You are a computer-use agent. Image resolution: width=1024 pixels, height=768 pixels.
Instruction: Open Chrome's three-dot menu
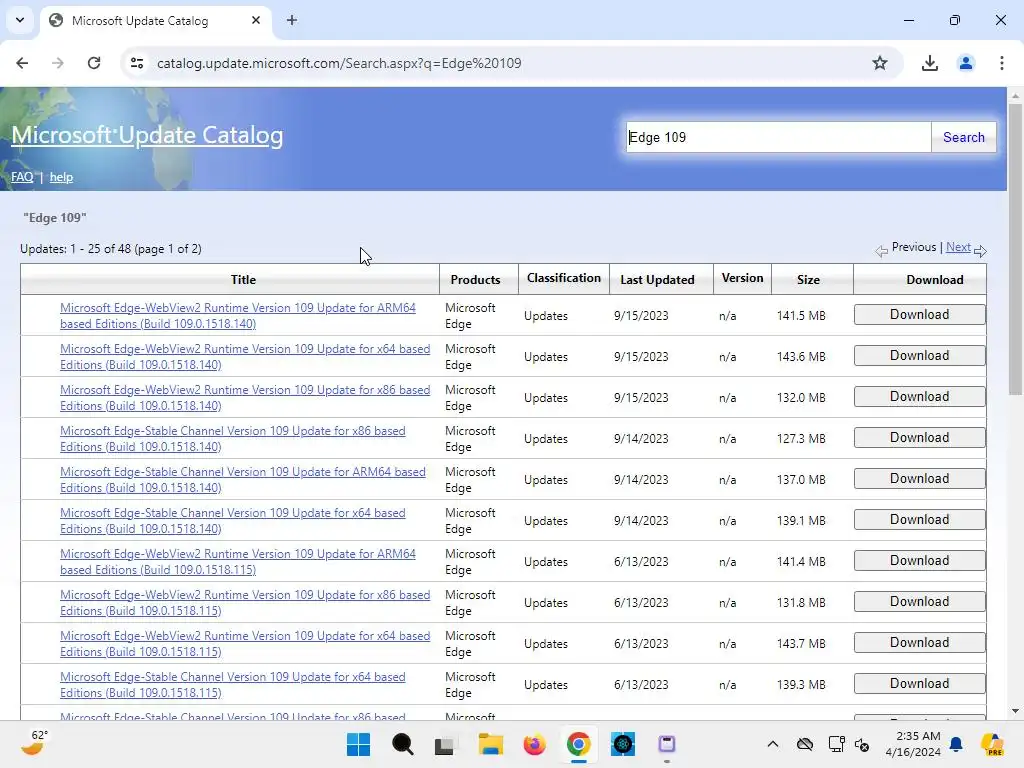[x=1001, y=63]
